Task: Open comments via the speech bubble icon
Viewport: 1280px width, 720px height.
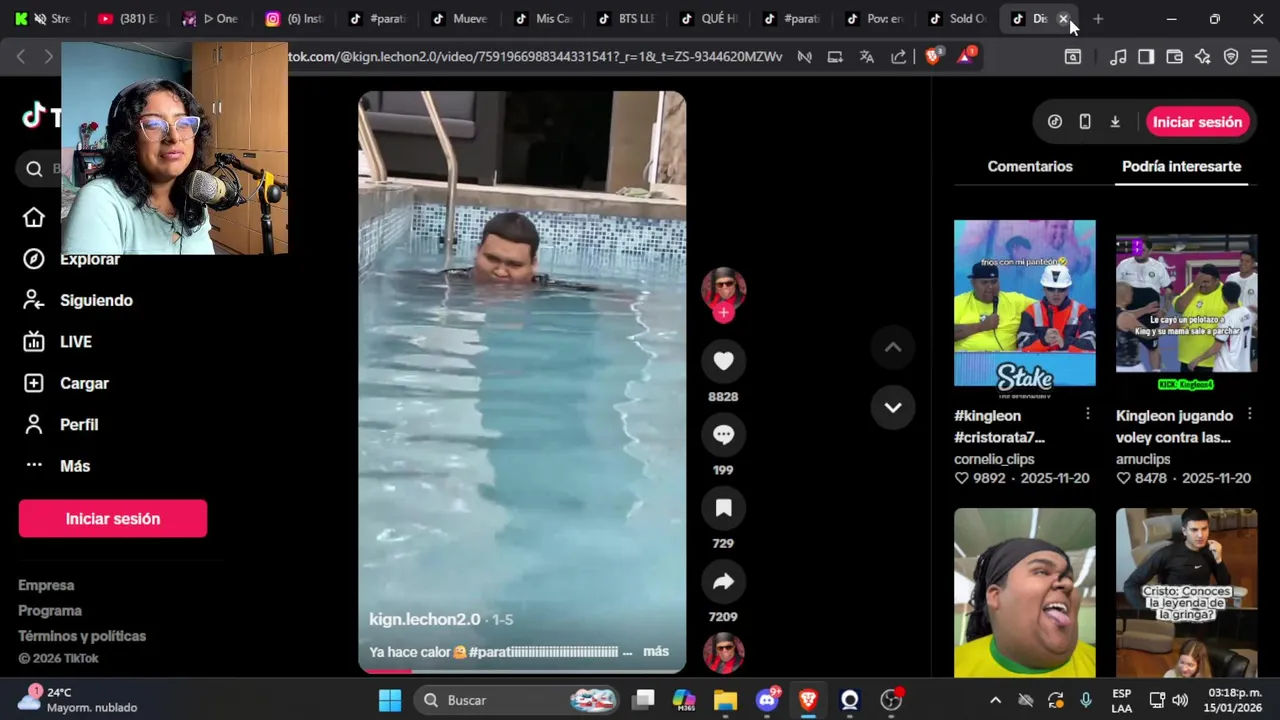Action: click(x=723, y=435)
